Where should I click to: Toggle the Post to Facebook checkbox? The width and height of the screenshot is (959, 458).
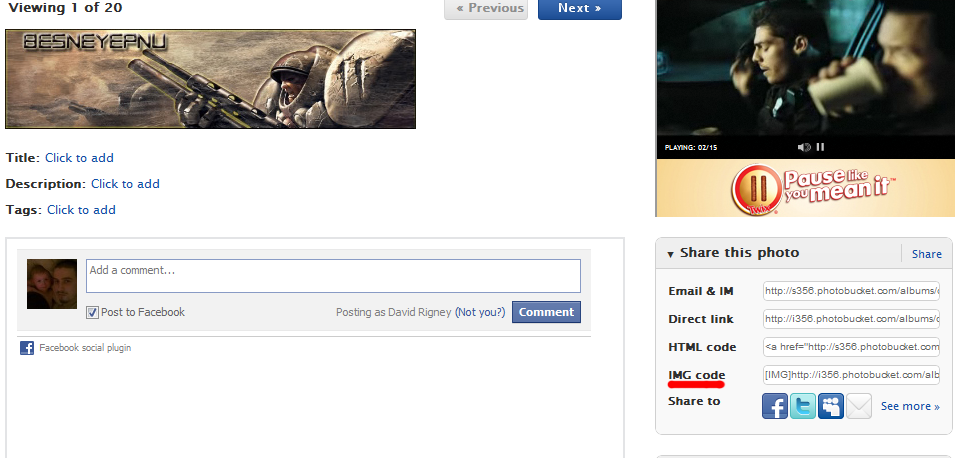point(92,312)
